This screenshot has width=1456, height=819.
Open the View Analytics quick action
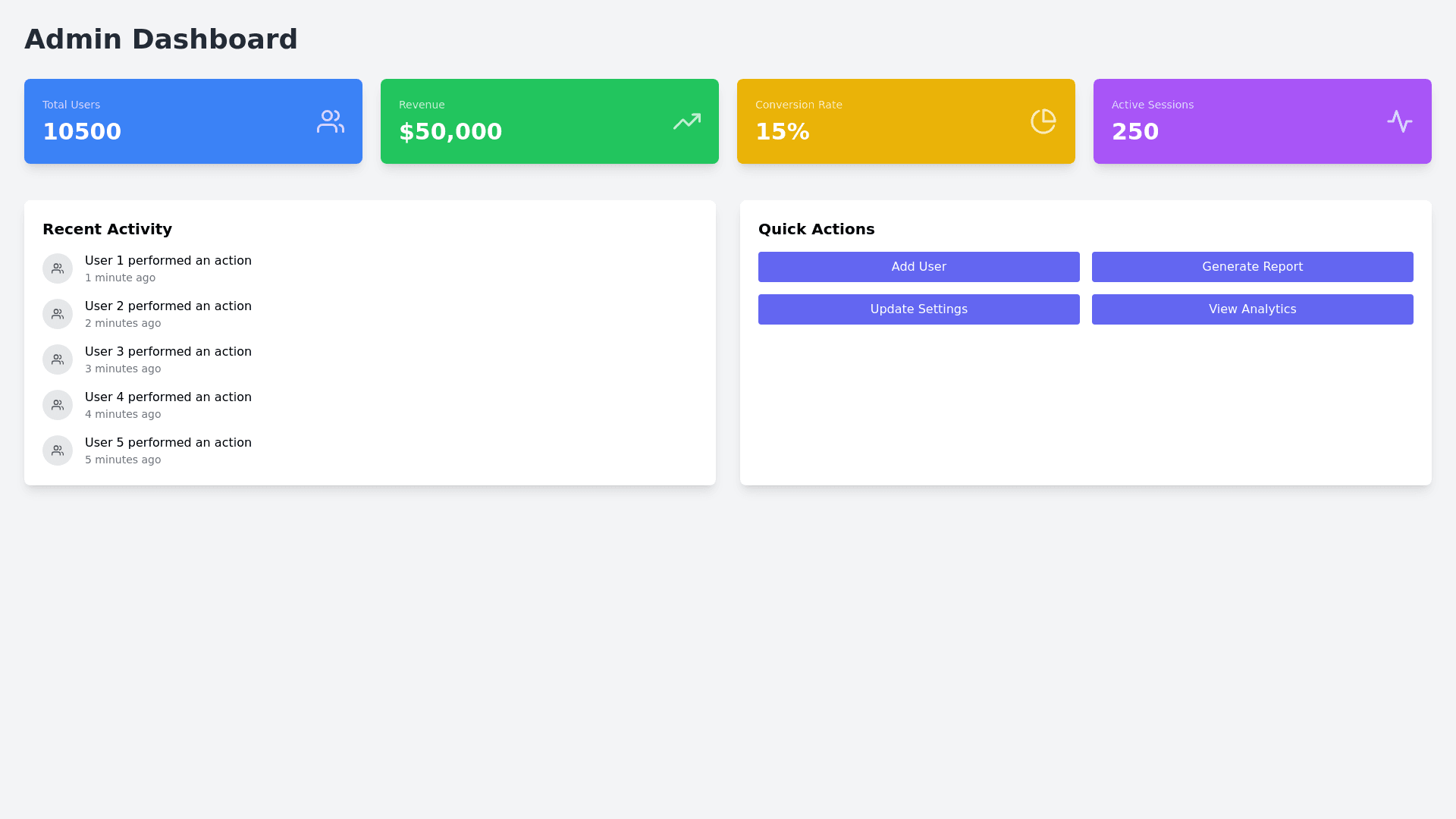(x=1252, y=309)
